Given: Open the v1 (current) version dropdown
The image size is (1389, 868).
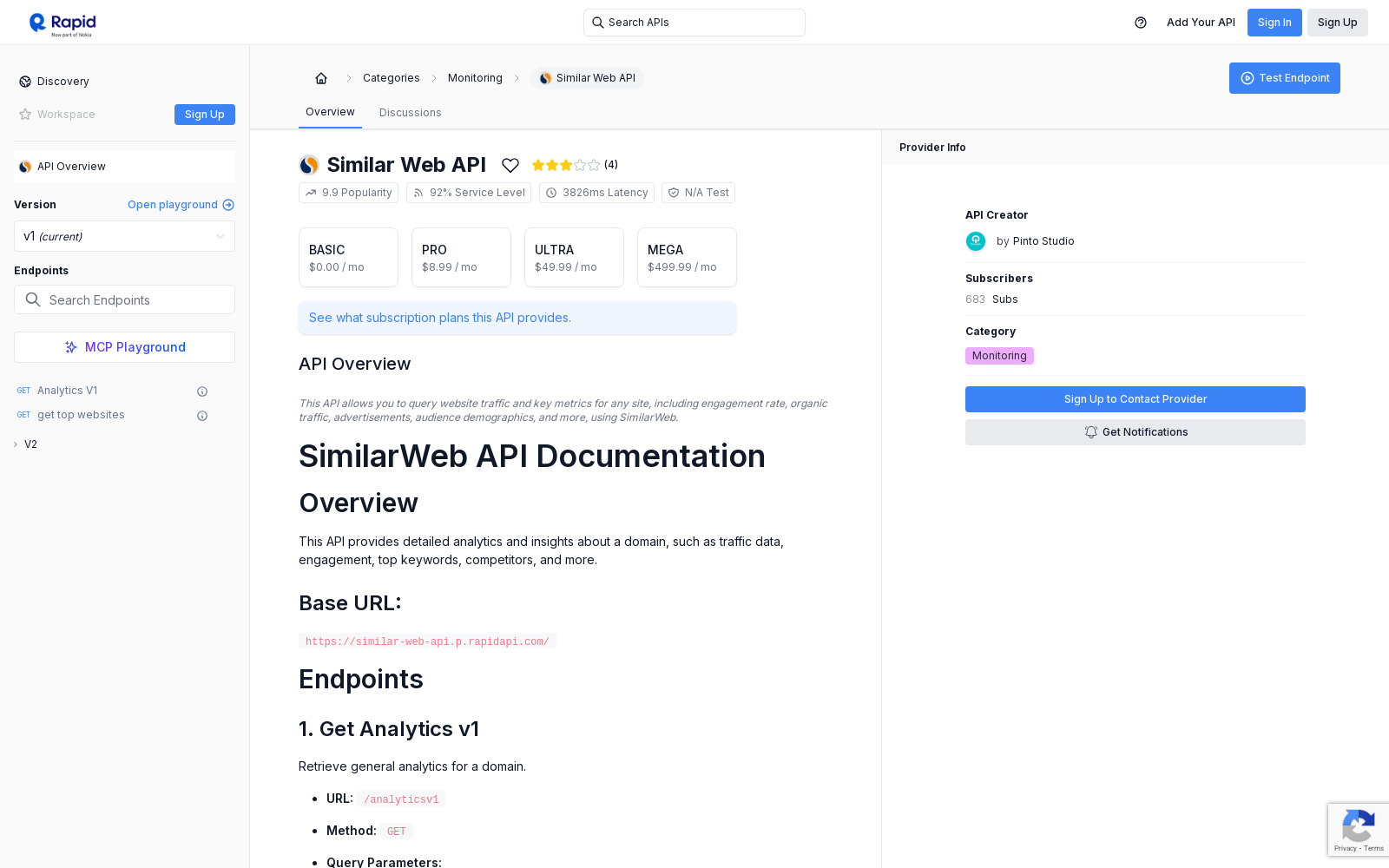Looking at the screenshot, I should pyautogui.click(x=124, y=236).
